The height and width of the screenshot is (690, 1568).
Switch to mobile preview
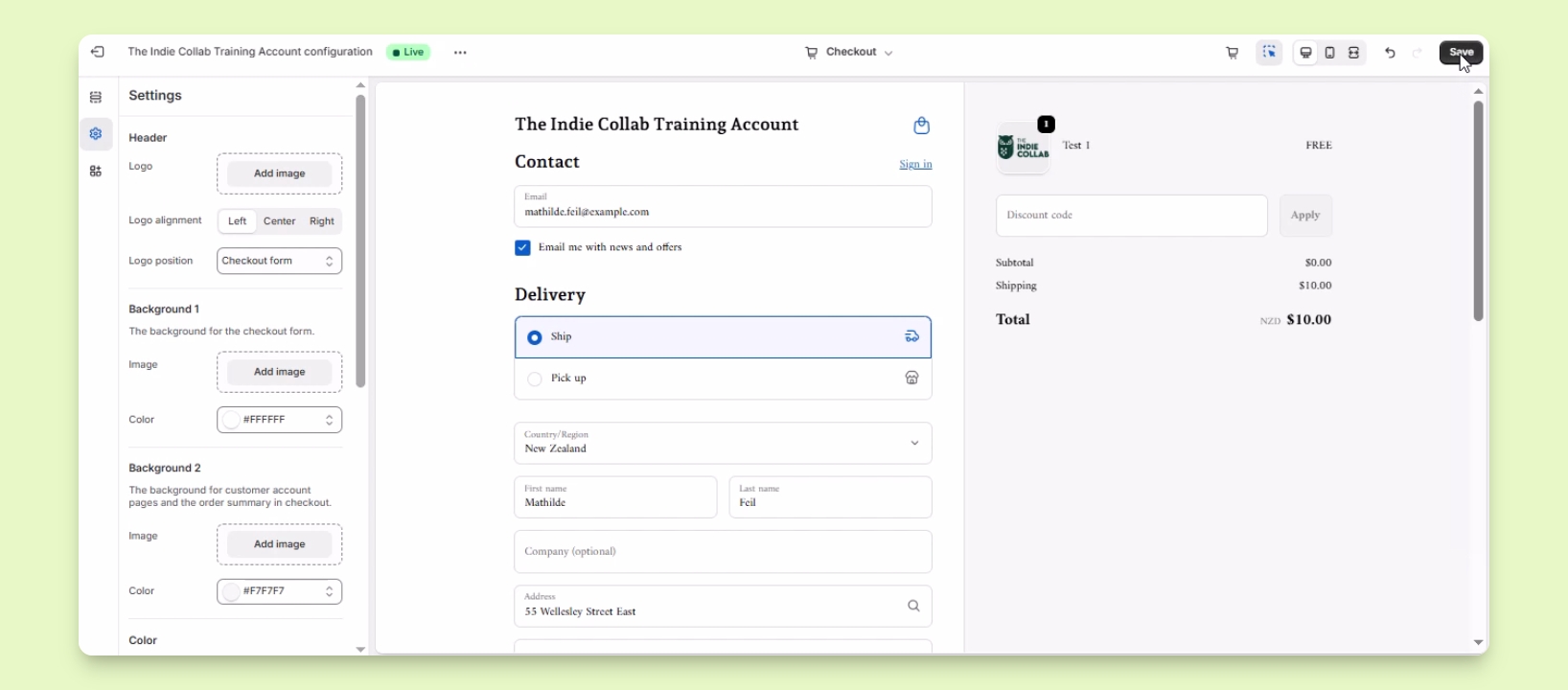coord(1330,53)
